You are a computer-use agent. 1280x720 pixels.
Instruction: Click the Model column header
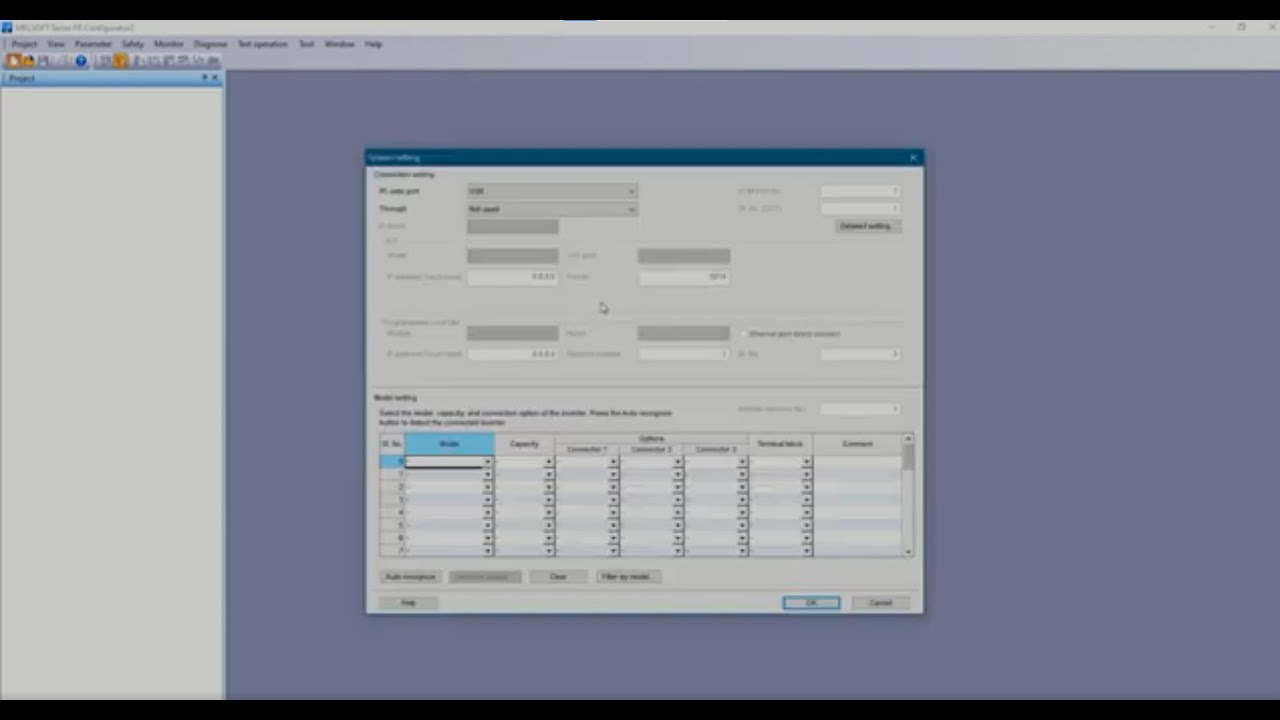click(x=449, y=444)
